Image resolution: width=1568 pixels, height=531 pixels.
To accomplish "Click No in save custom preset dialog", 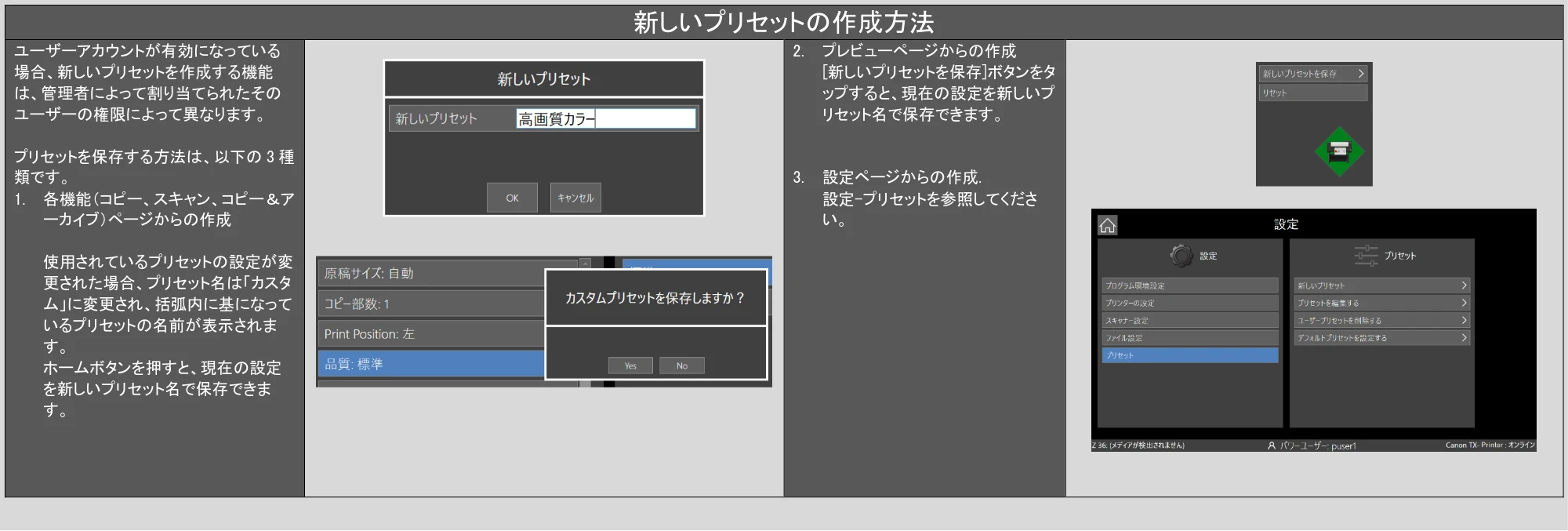I will 682,366.
